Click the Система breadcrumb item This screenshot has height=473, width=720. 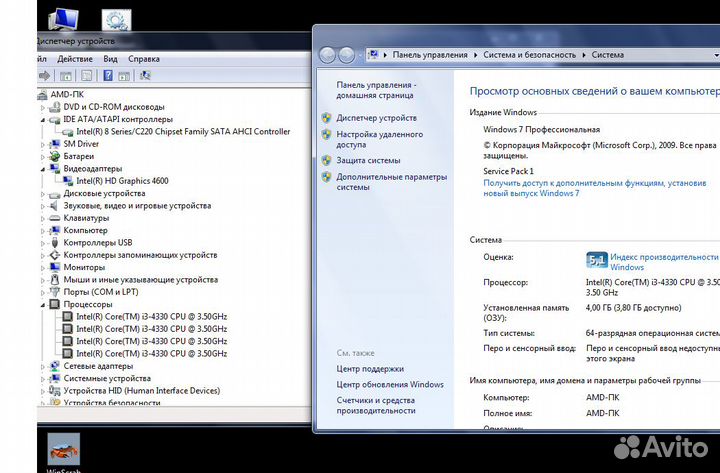607,55
